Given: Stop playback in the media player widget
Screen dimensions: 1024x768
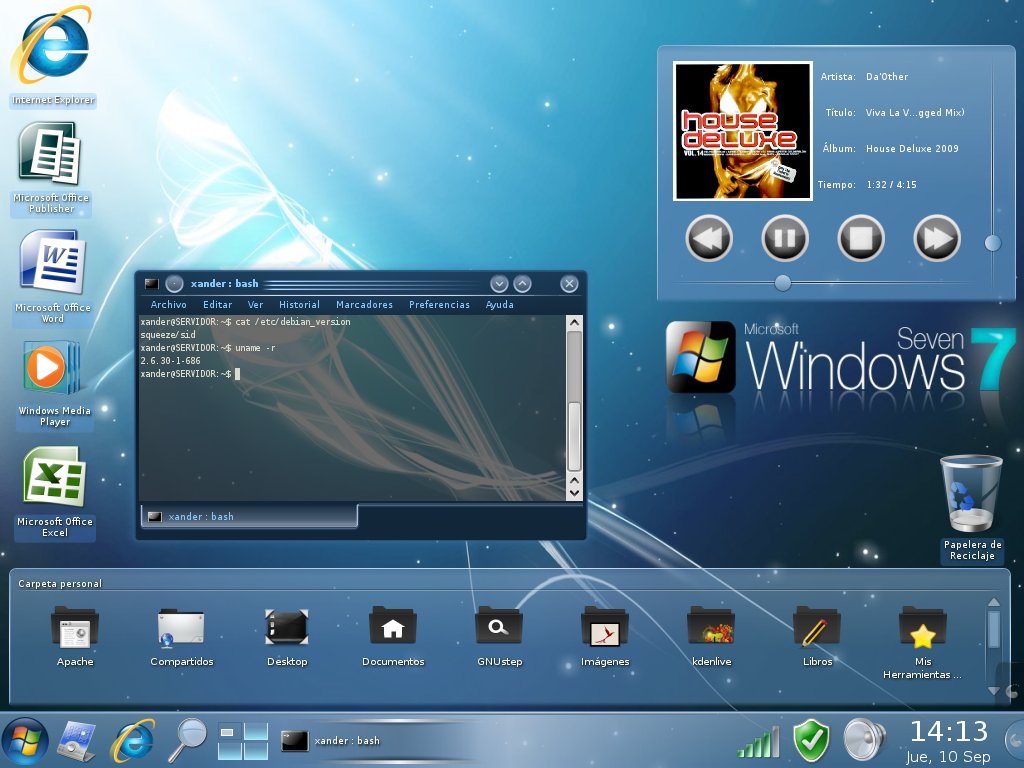Looking at the screenshot, I should click(861, 238).
